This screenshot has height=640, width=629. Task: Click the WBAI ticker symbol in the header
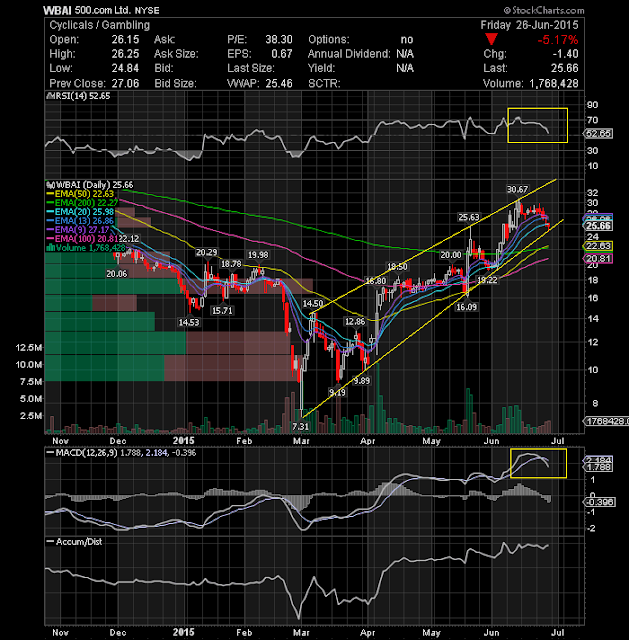click(58, 10)
